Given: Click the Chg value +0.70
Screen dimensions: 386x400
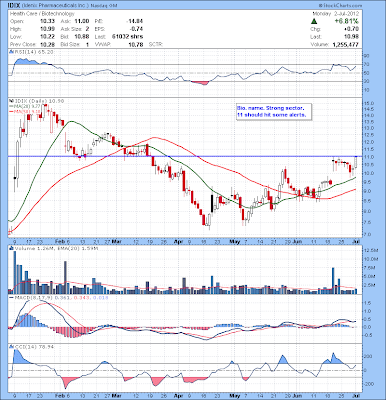Looking at the screenshot, I should tap(353, 29).
